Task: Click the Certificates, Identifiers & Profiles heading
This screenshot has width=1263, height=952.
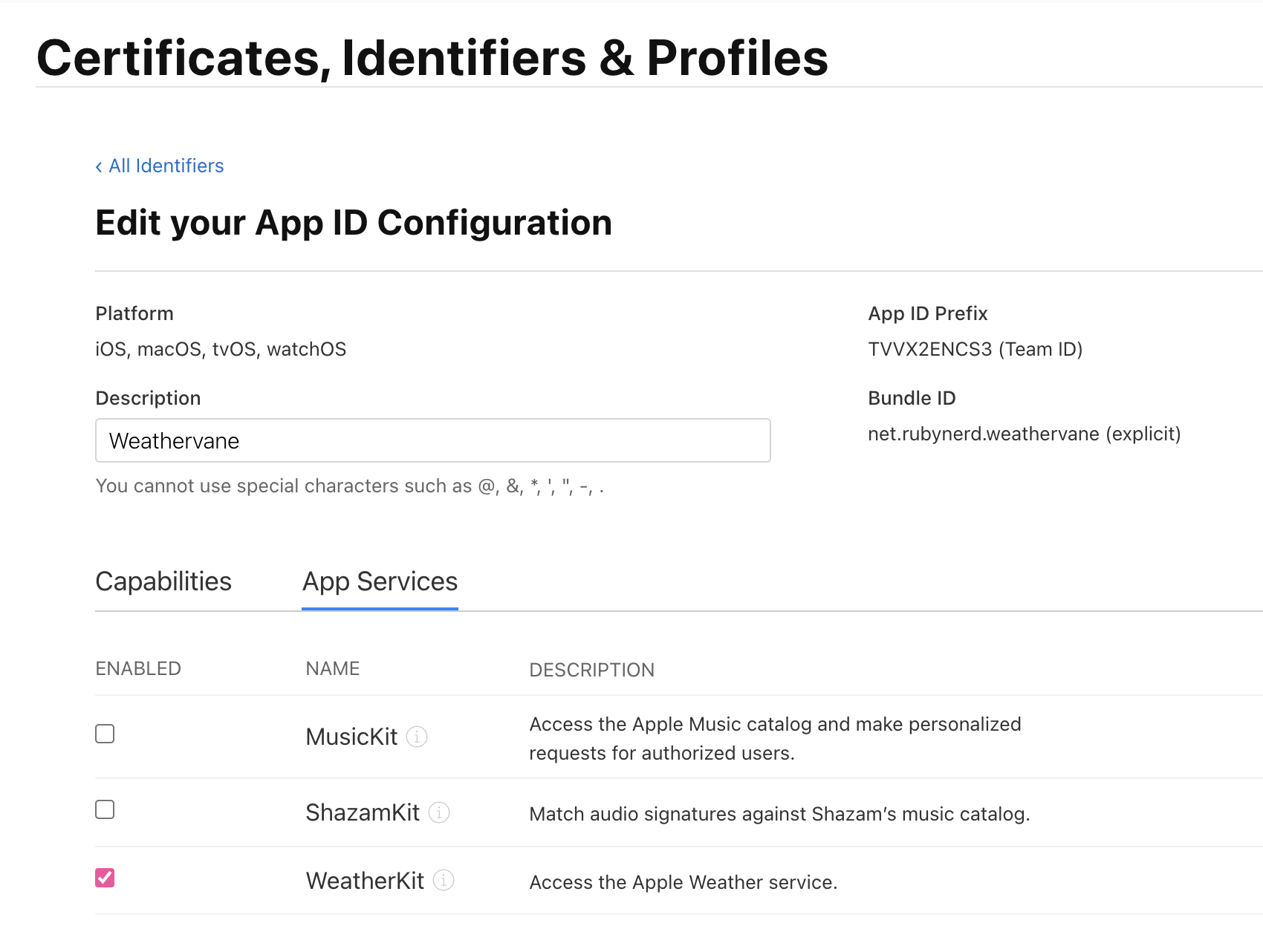Action: (x=432, y=58)
